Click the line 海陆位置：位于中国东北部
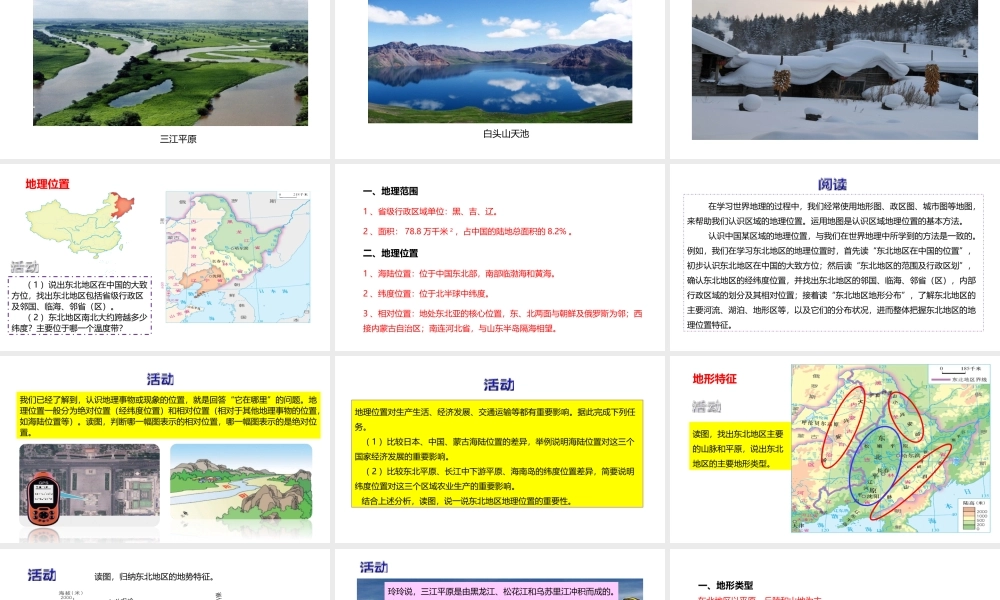 click(459, 273)
